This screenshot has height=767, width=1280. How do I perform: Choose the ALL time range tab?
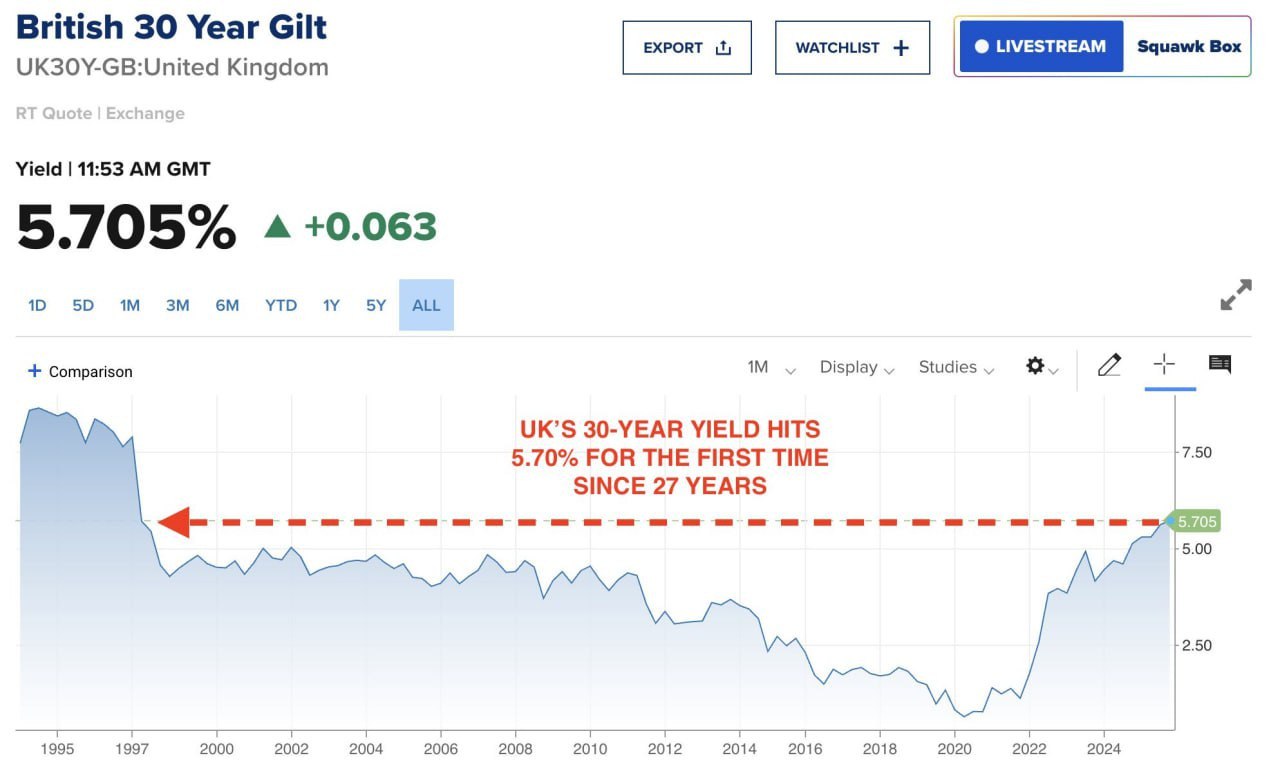click(x=426, y=305)
